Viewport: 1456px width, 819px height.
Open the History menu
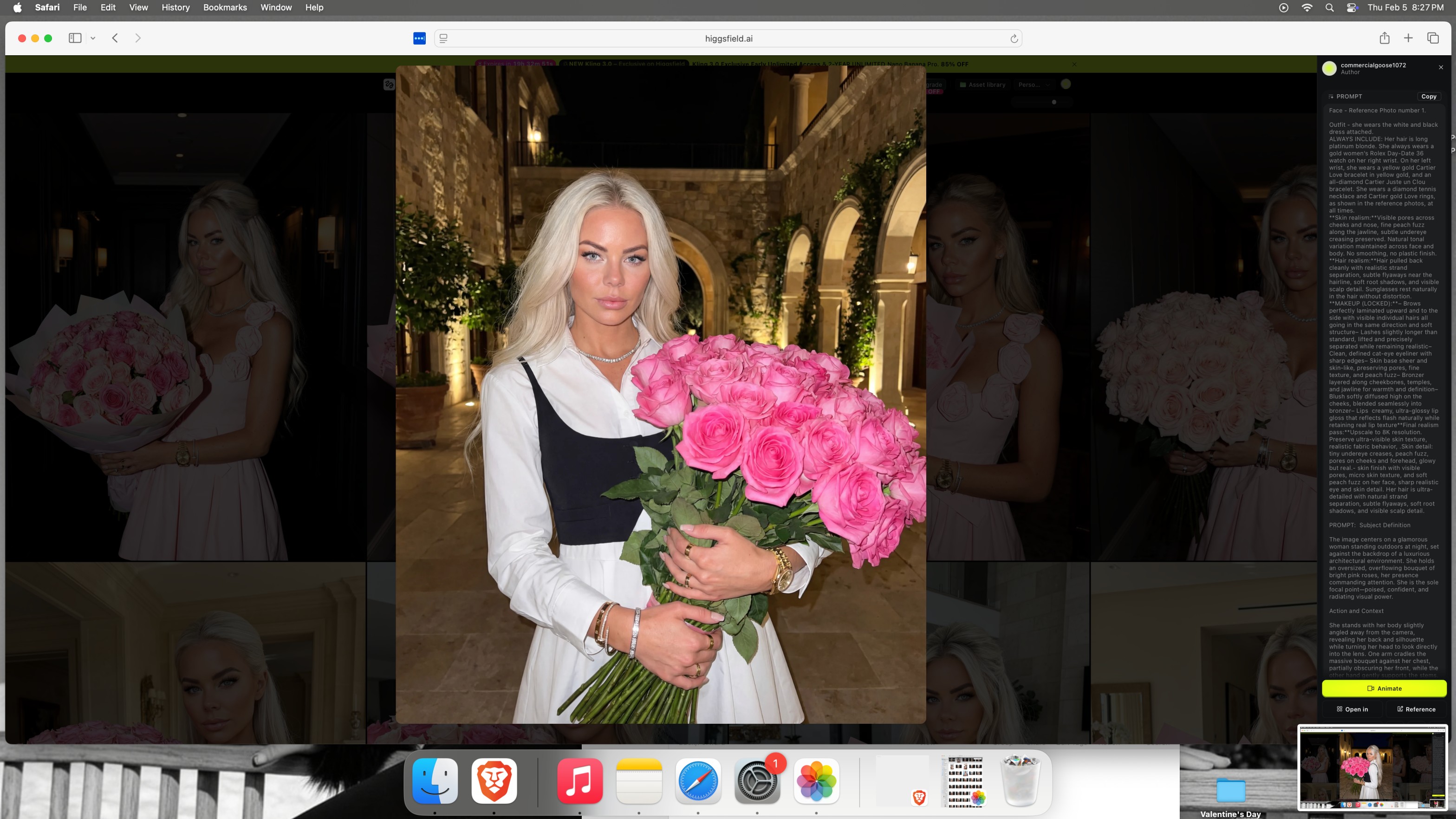click(x=175, y=7)
